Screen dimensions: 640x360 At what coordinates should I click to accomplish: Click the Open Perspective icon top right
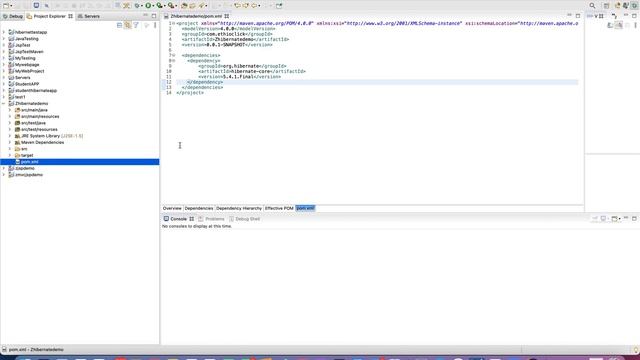click(606, 6)
